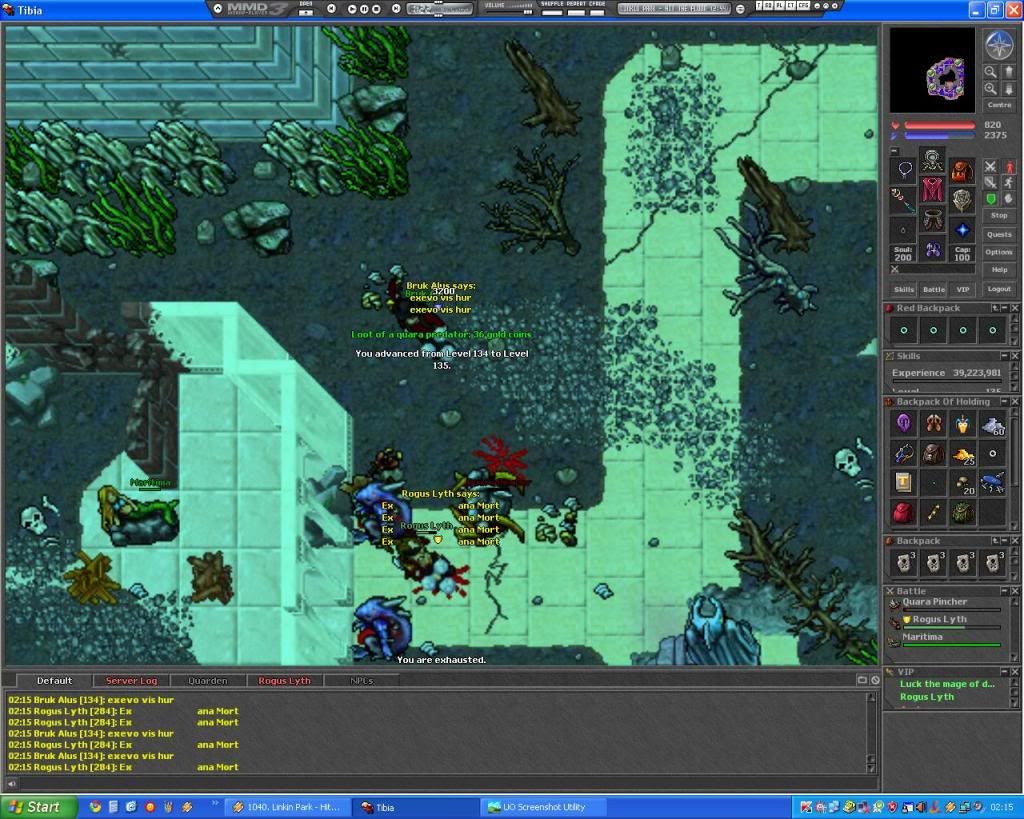Toggle secure mode hand icon

pyautogui.click(x=1008, y=199)
